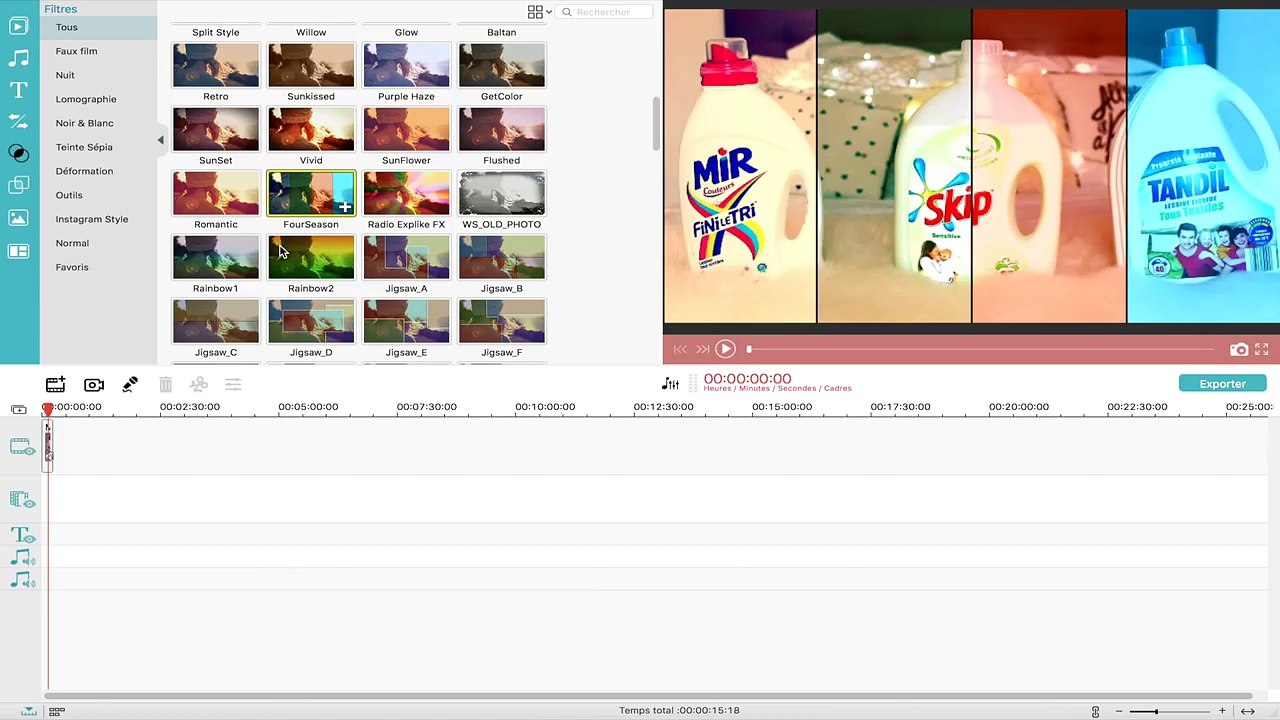Click the timeline zoom-out minus icon
The height and width of the screenshot is (720, 1280).
pyautogui.click(x=1119, y=711)
